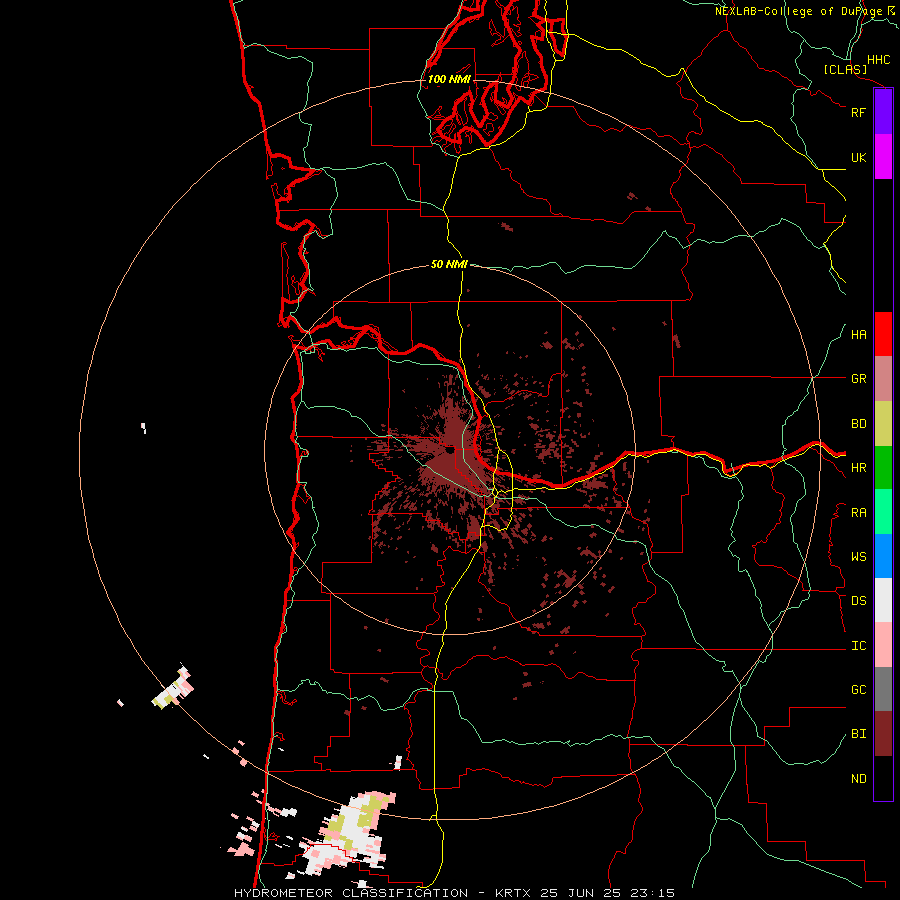Click the white DS legend swatch
The height and width of the screenshot is (900, 900).
pyautogui.click(x=883, y=600)
